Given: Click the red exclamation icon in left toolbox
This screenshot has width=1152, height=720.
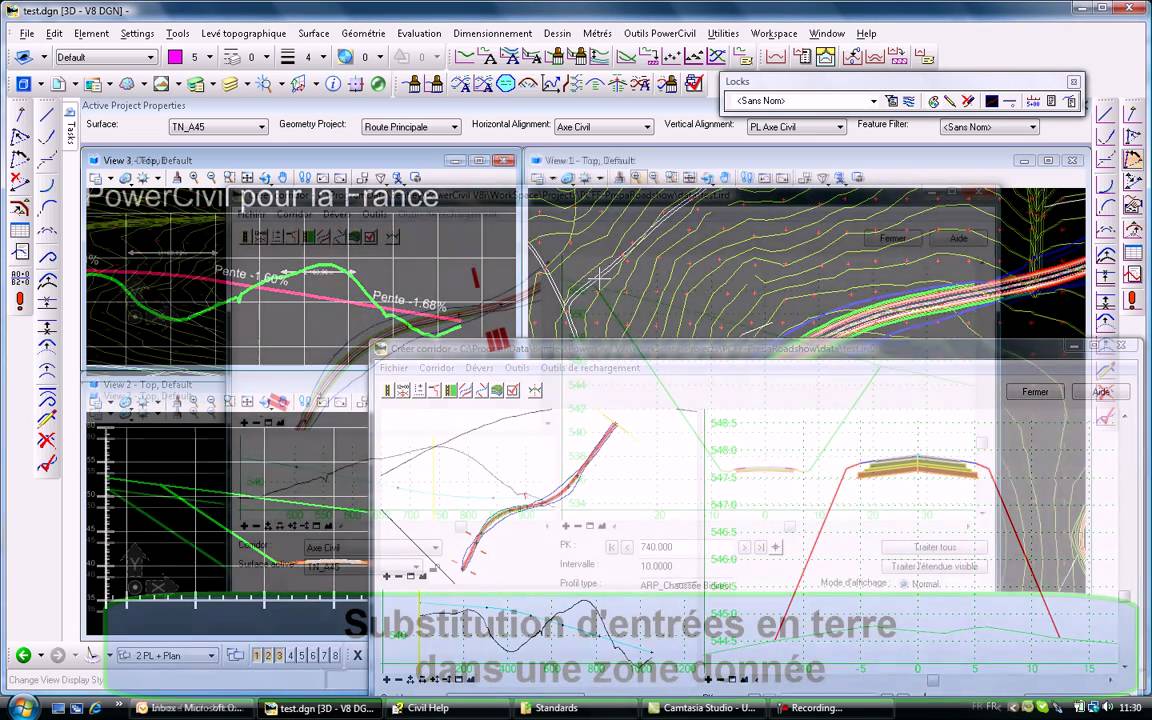Looking at the screenshot, I should coord(20,300).
